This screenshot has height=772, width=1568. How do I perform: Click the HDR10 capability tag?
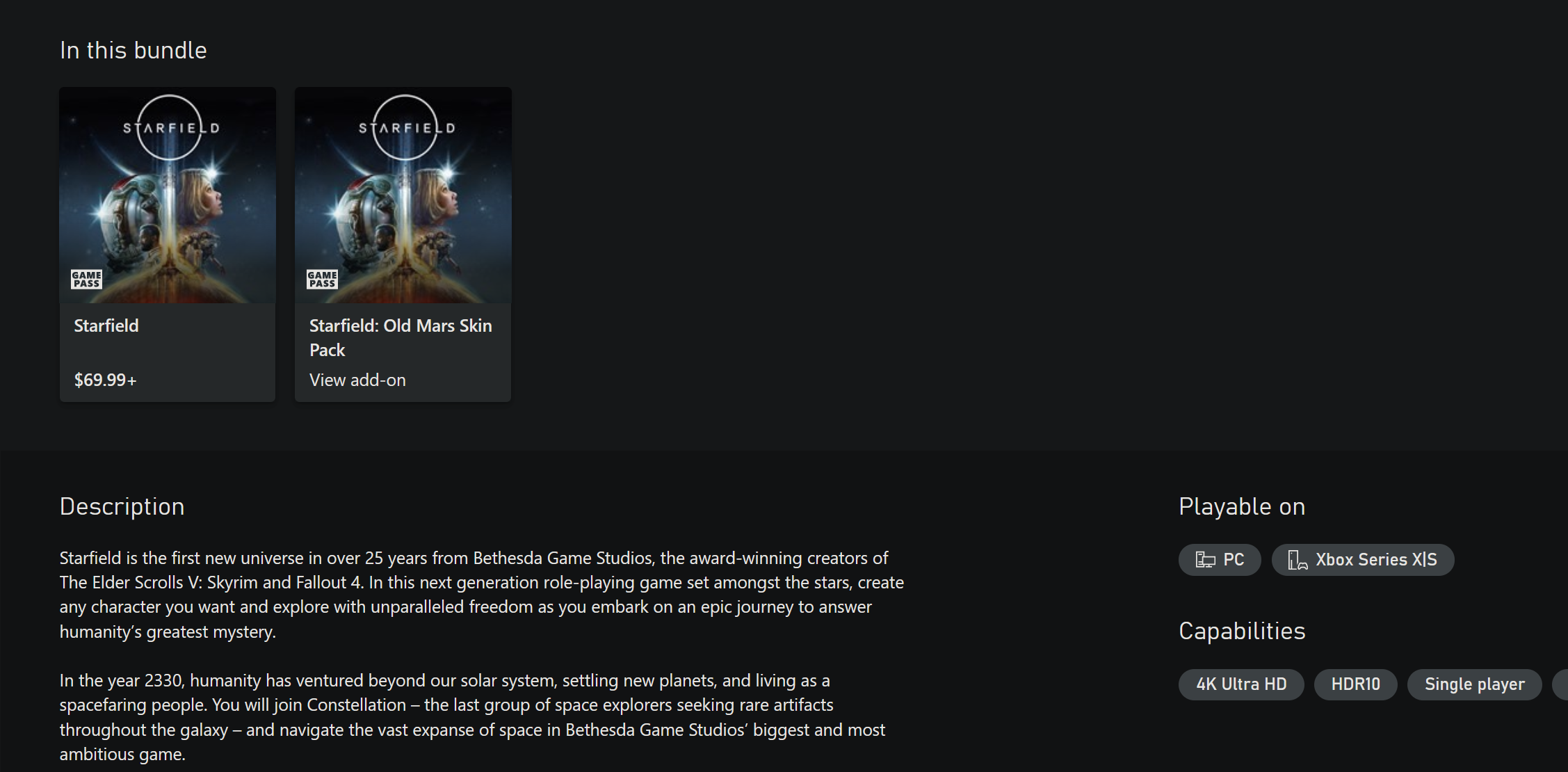1355,684
